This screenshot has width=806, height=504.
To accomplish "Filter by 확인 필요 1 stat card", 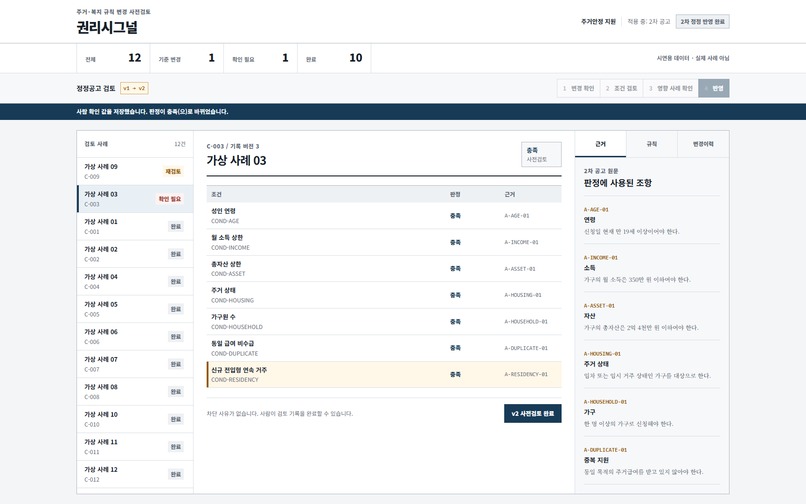I will point(260,58).
